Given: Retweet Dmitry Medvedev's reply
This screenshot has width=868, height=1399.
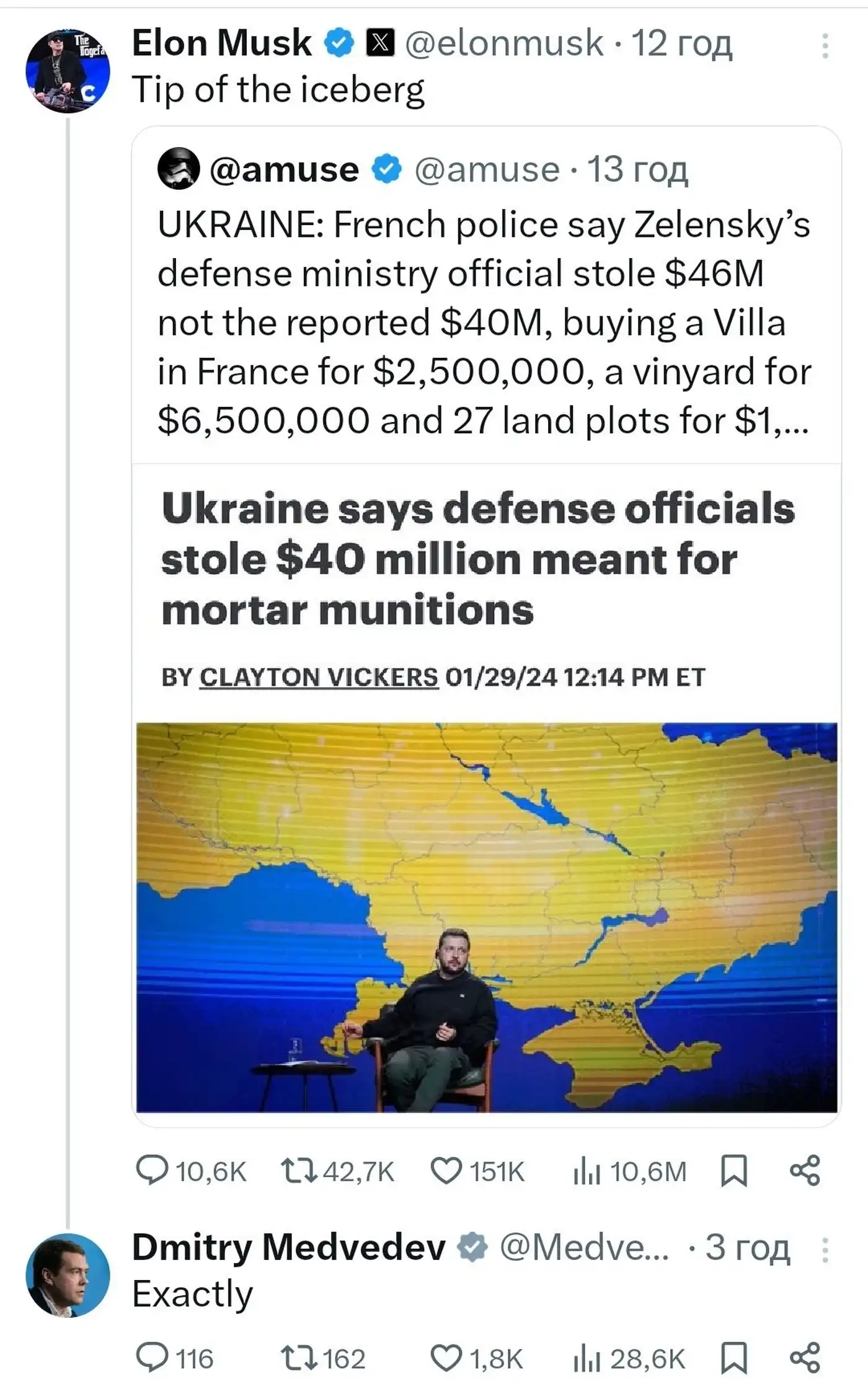Looking at the screenshot, I should coord(299,1358).
